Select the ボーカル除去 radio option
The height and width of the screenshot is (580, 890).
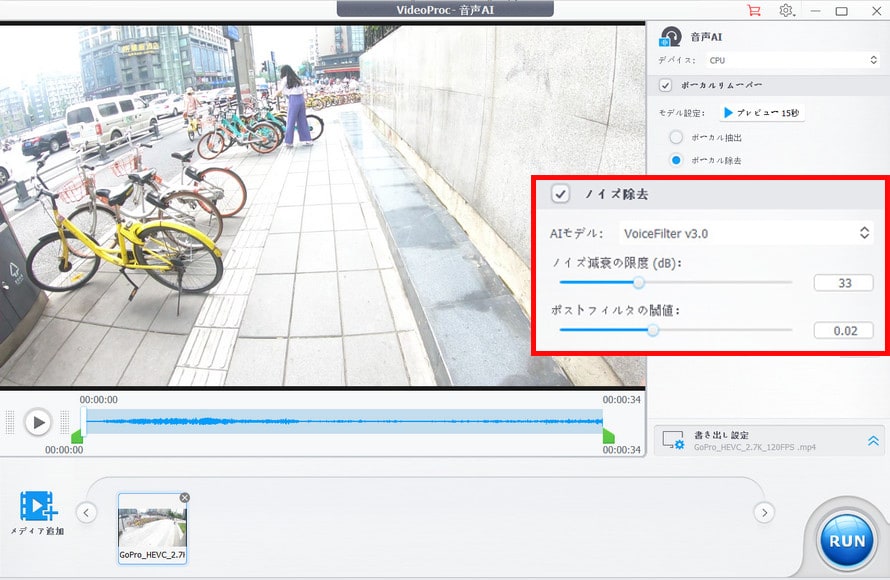tap(676, 160)
